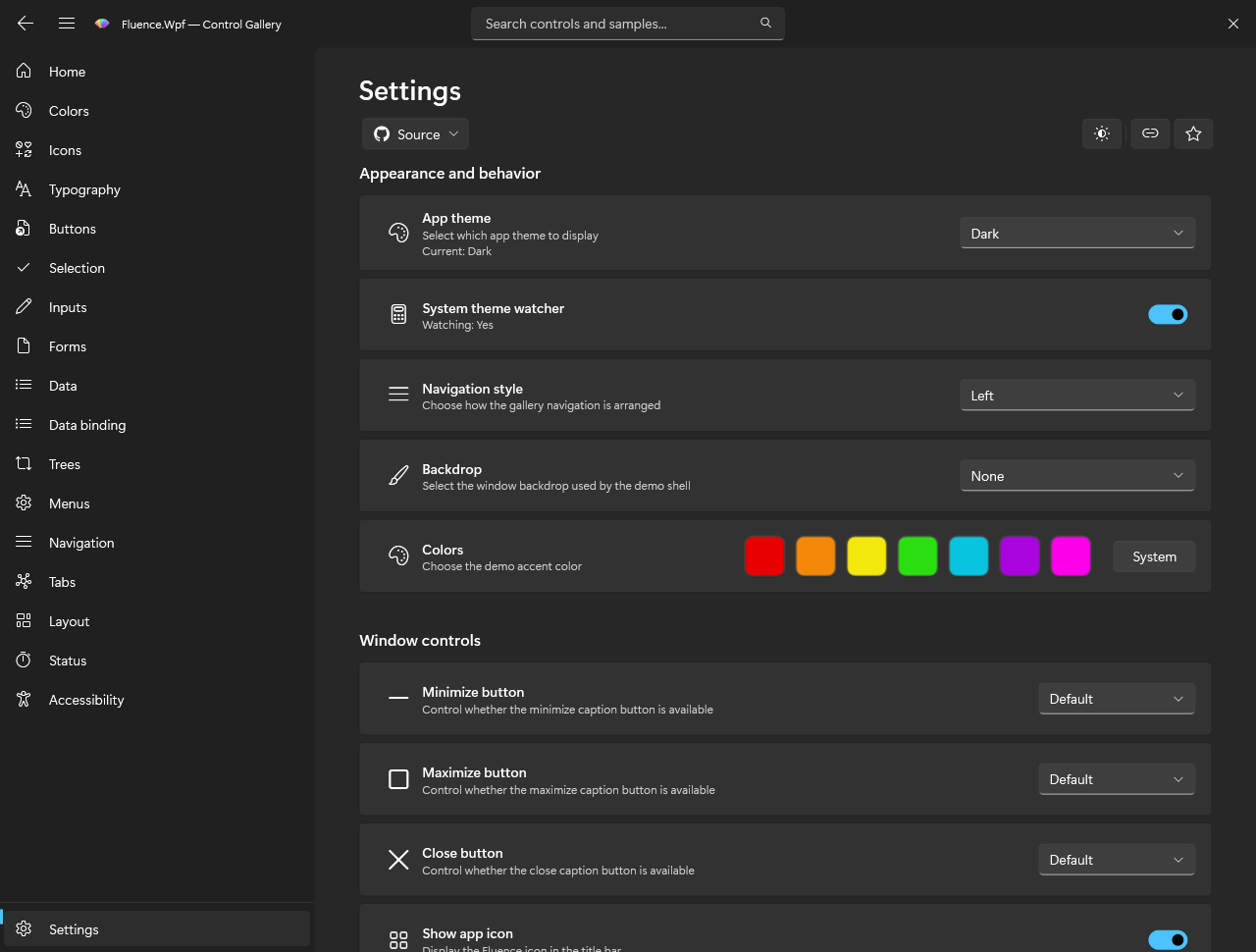Click the Typography font icon in sidebar
This screenshot has height=952, width=1256.
coord(24,189)
